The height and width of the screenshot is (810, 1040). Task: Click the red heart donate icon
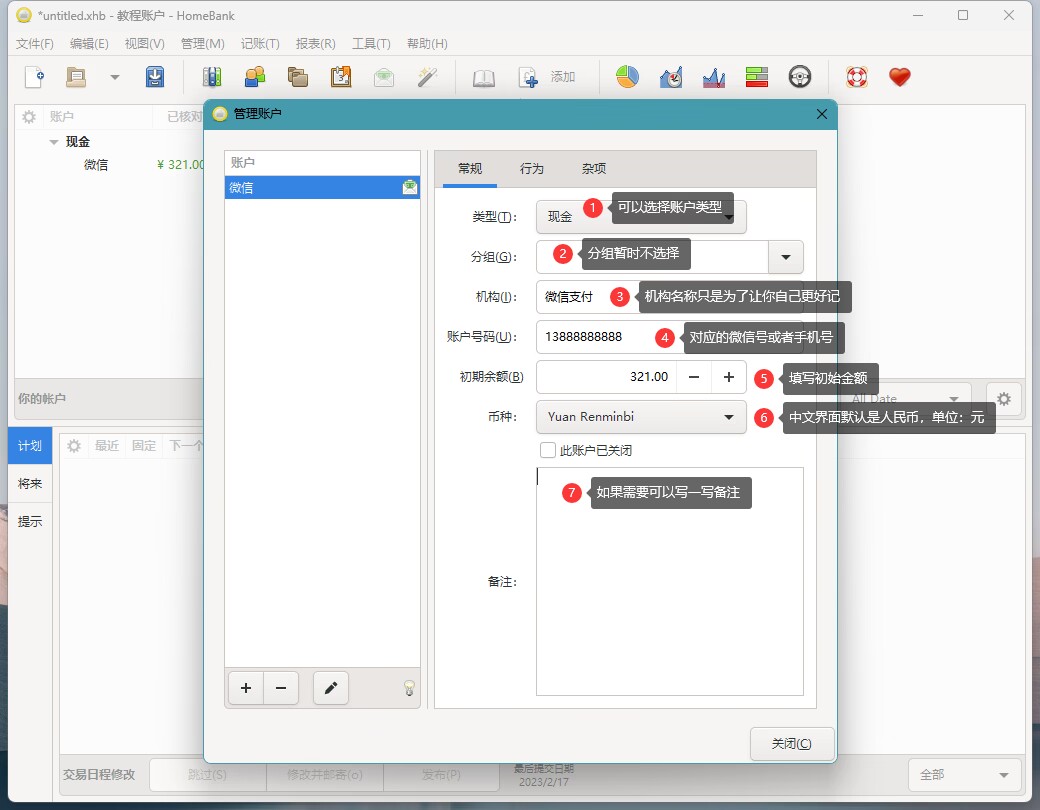point(899,77)
